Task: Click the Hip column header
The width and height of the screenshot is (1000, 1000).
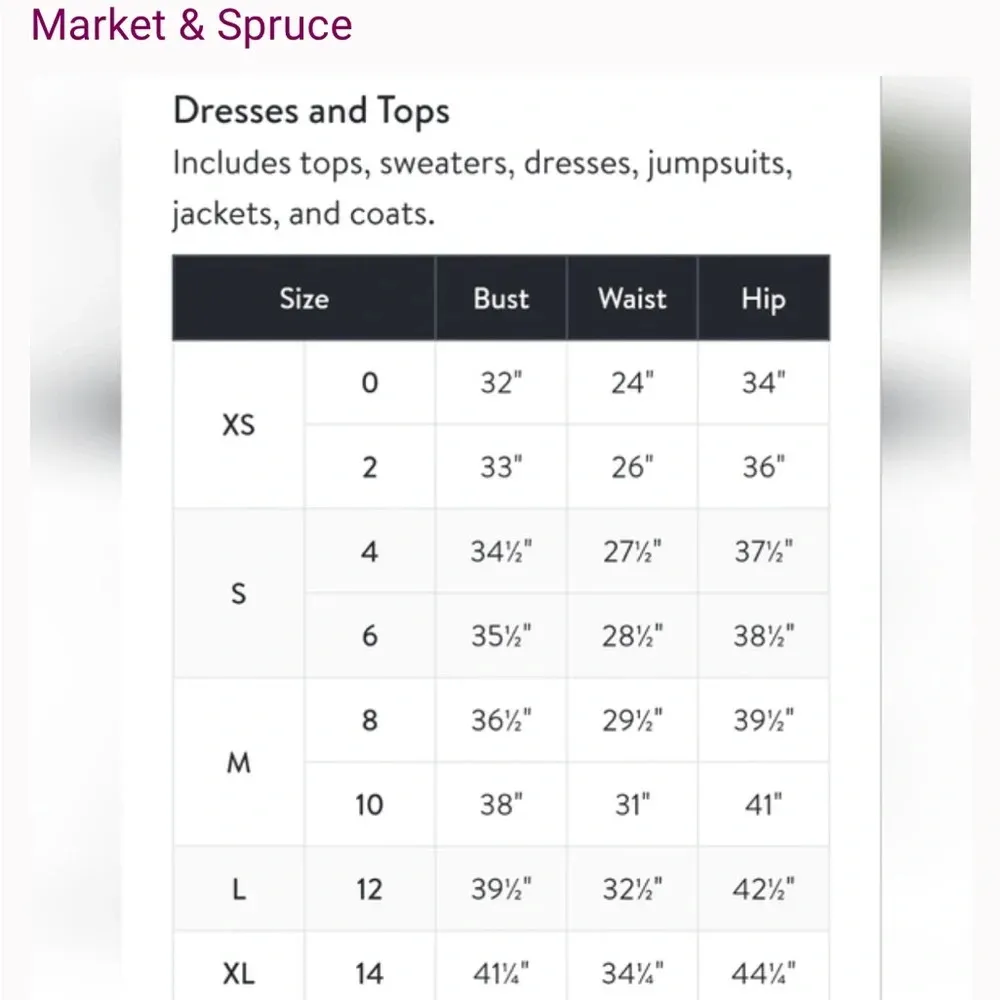Action: (x=763, y=299)
